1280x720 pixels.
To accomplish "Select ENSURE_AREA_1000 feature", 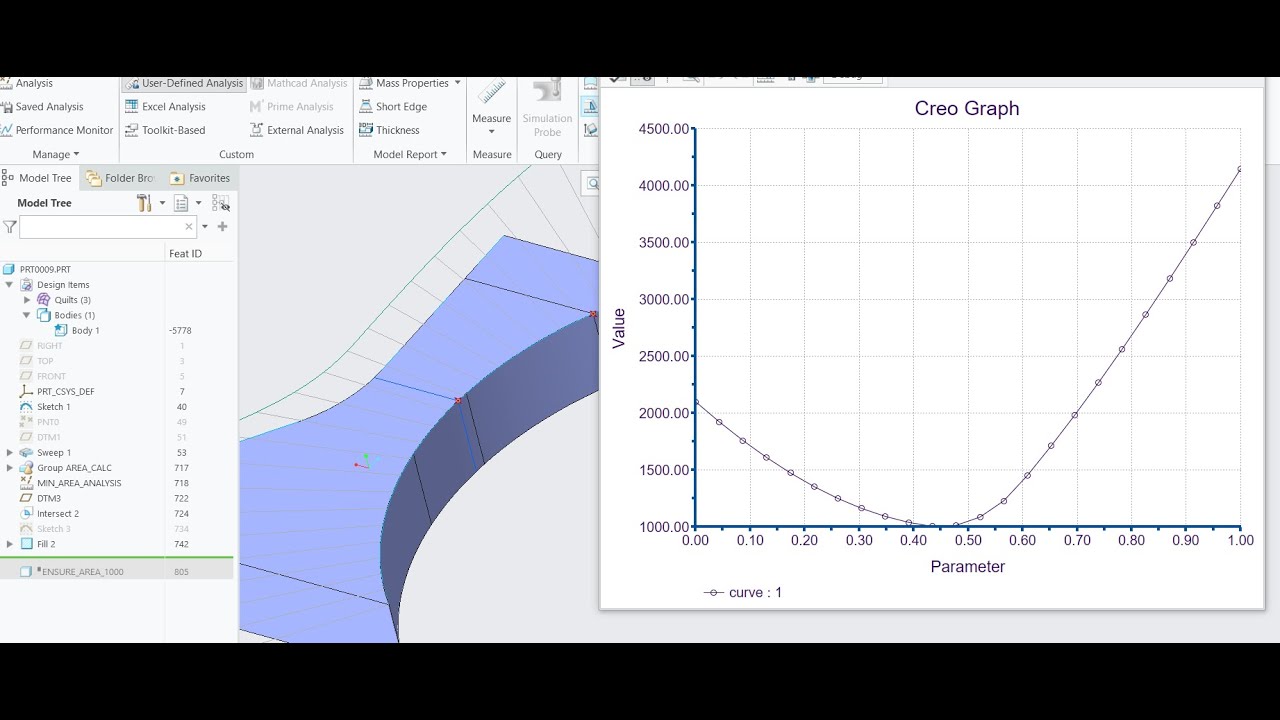I will [73, 572].
